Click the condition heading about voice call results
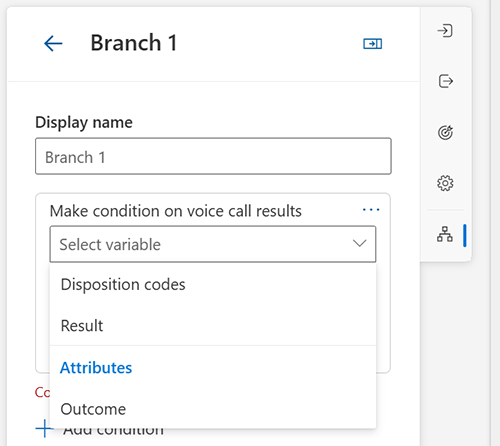Image resolution: width=500 pixels, height=446 pixels. (176, 211)
